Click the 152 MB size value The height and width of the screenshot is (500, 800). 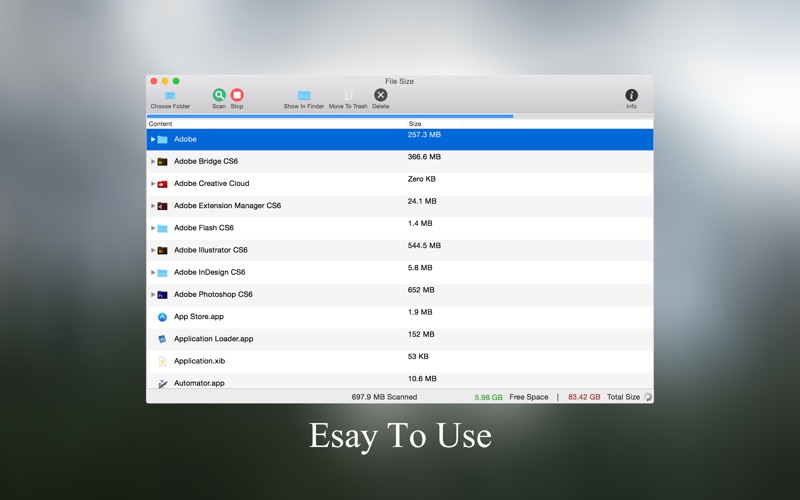(421, 334)
